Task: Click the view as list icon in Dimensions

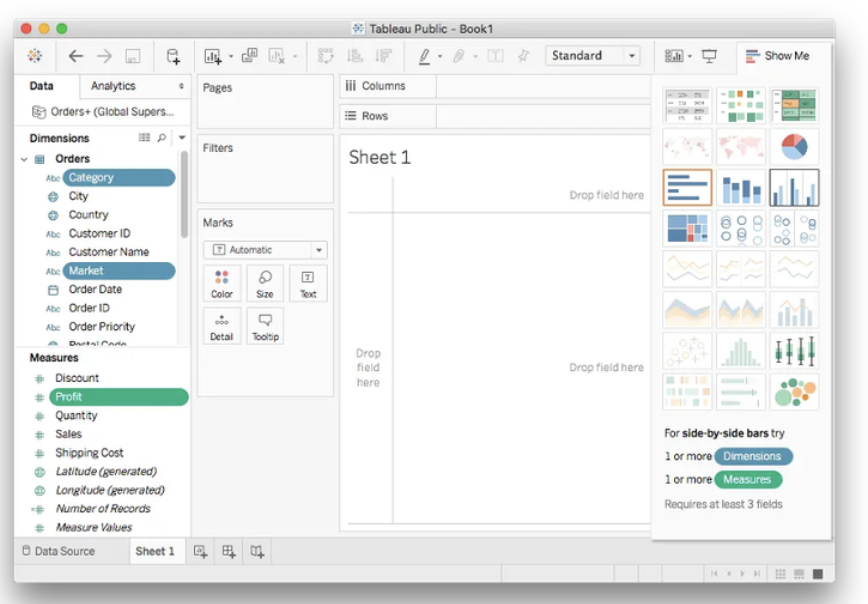Action: coord(144,137)
